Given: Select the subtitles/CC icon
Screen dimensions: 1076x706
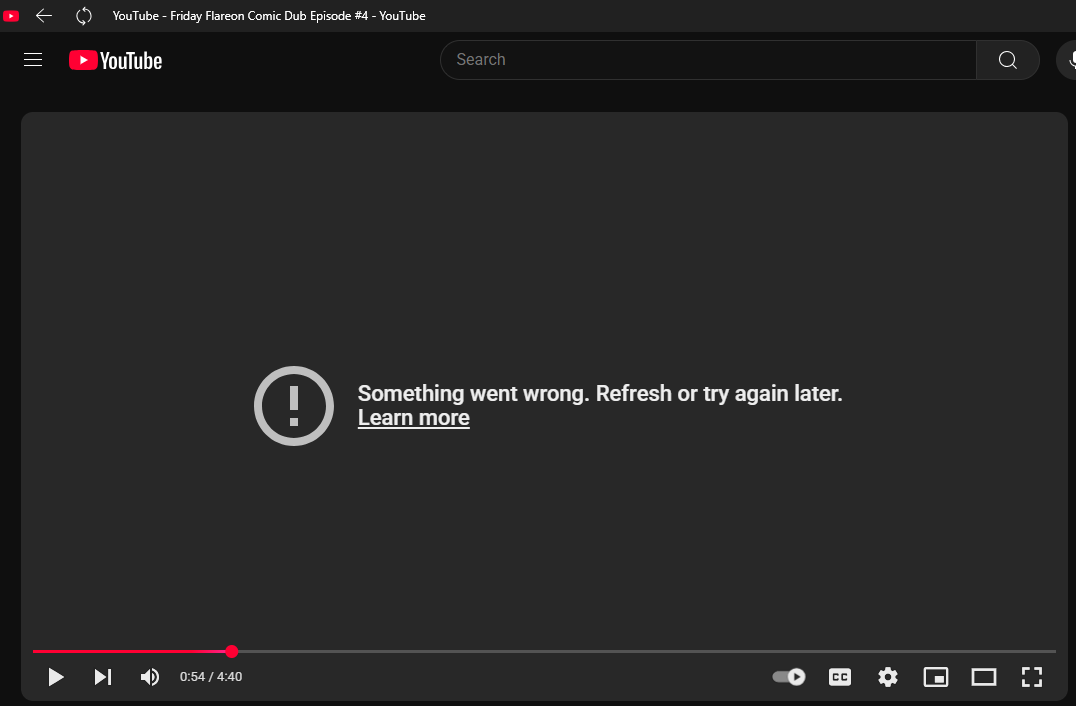Looking at the screenshot, I should point(839,677).
